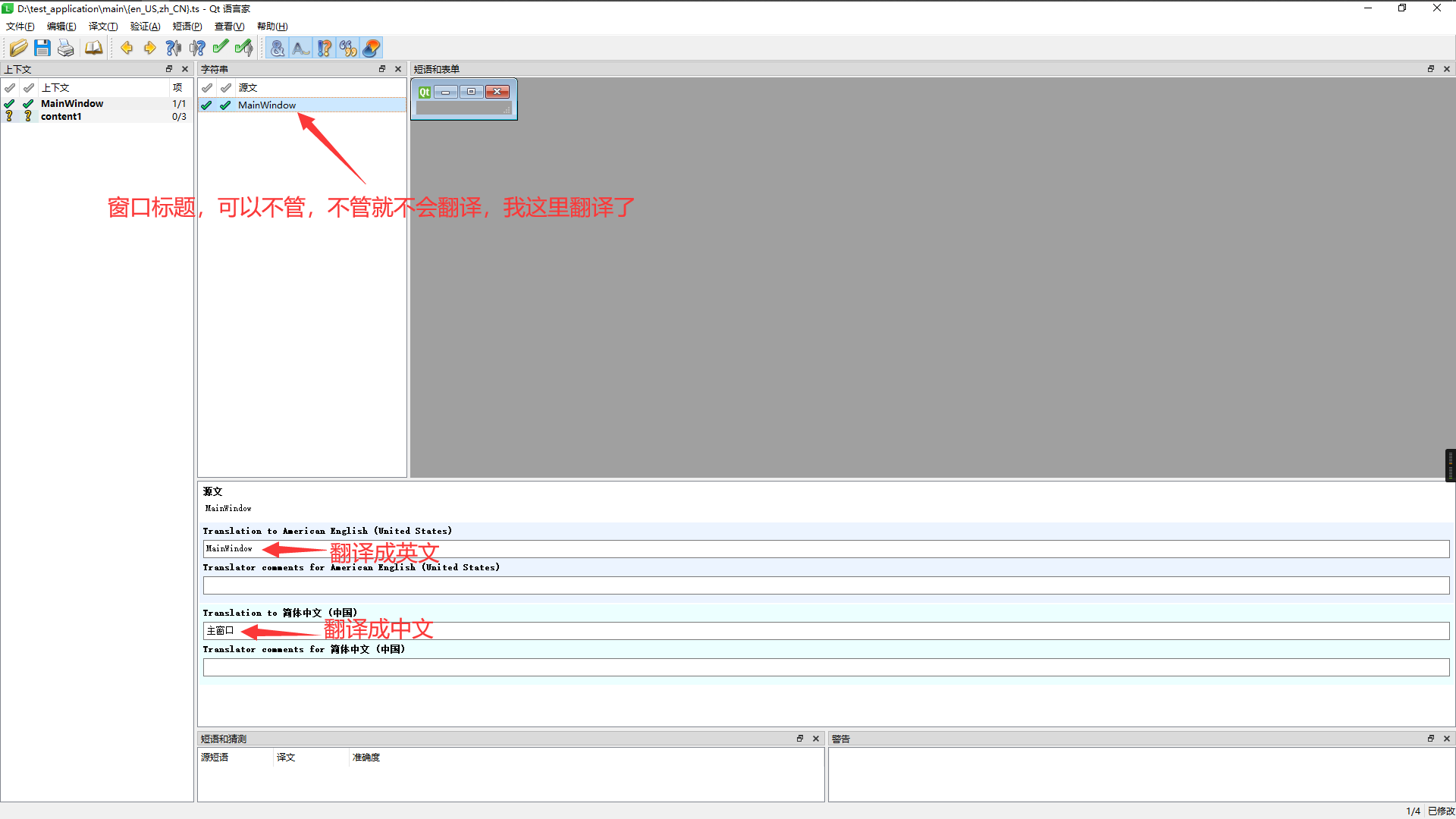Click the 准确度 column header
Image resolution: width=1456 pixels, height=819 pixels.
[x=366, y=758]
